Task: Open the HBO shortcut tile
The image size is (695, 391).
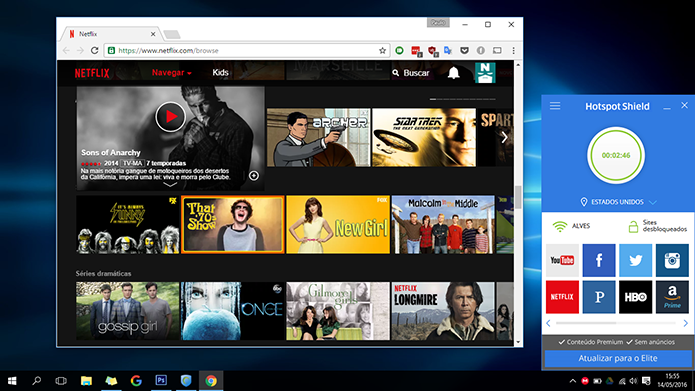Action: [636, 297]
